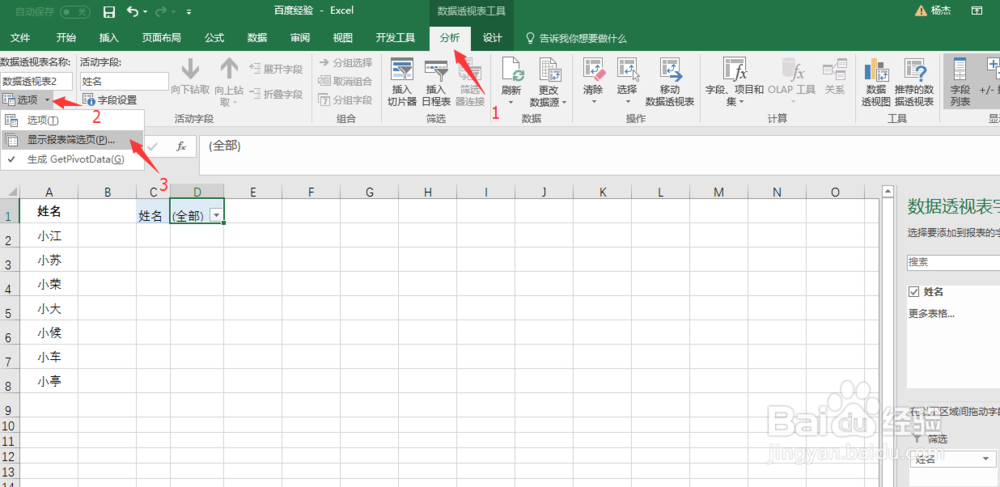Switch to the 公式 ribbon tab
This screenshot has height=487, width=1000.
(214, 38)
